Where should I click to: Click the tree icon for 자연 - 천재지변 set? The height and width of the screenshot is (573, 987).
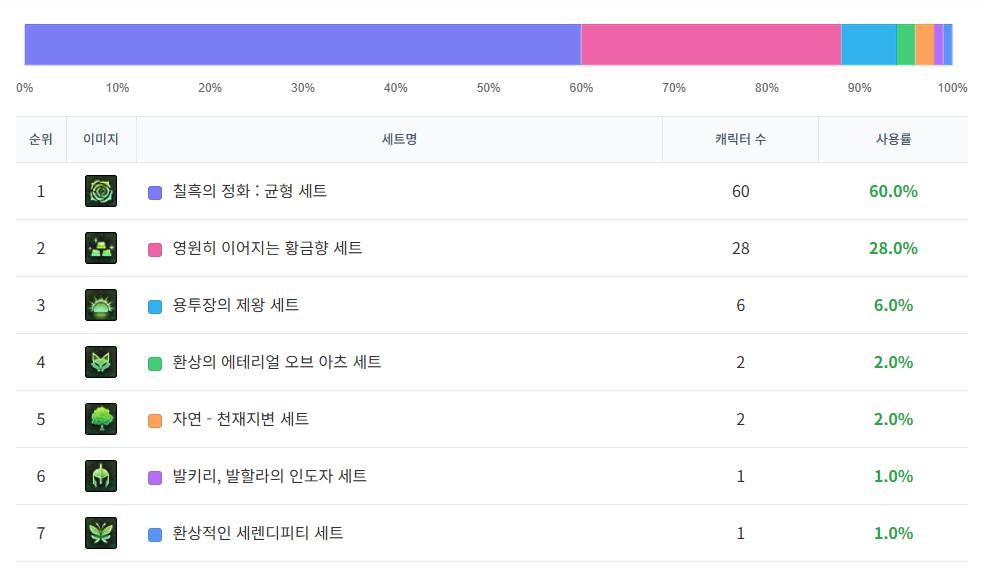point(101,419)
